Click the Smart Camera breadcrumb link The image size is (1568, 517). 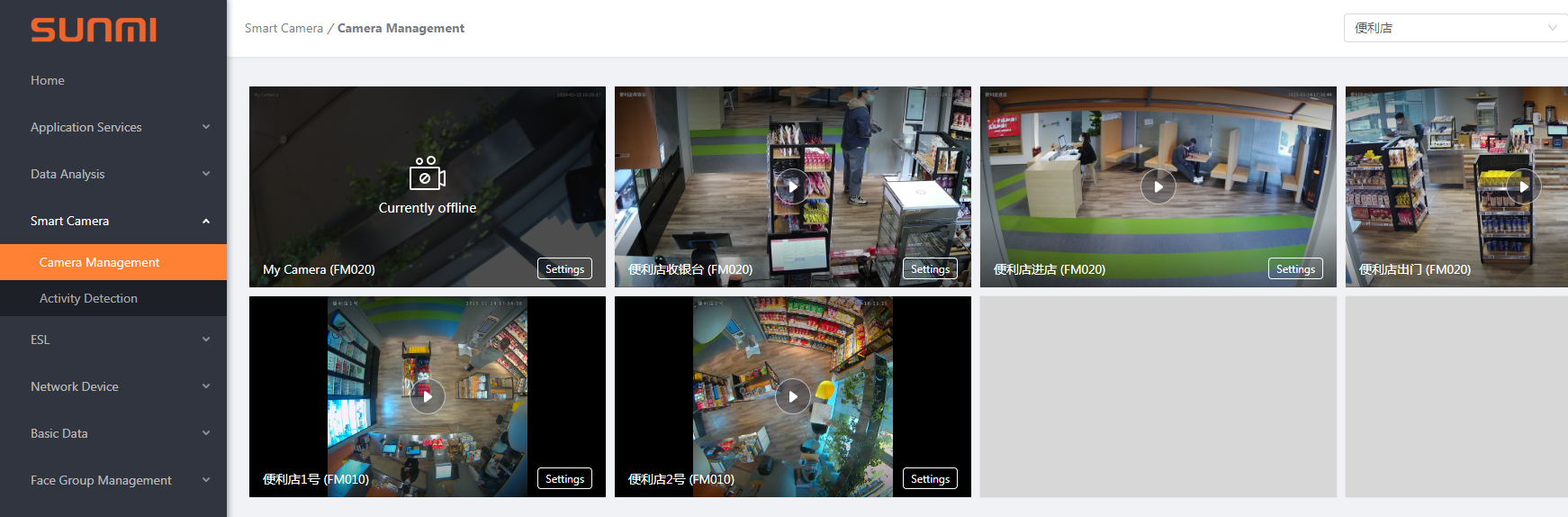point(284,28)
